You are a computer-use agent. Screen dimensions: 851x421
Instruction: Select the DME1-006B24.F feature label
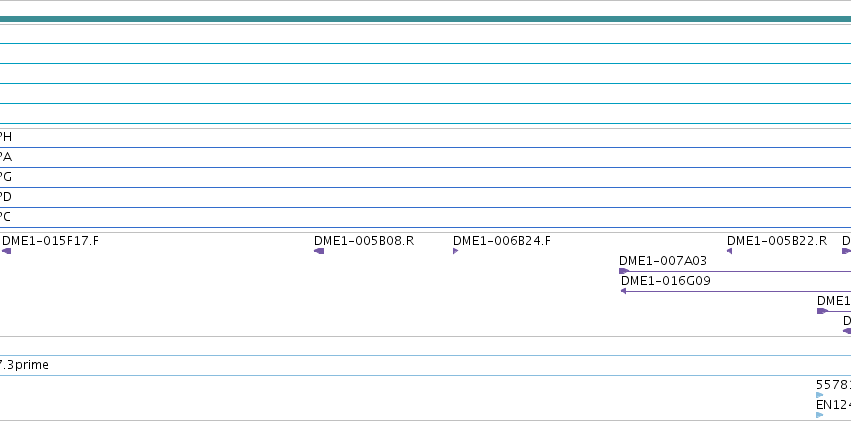pyautogui.click(x=501, y=240)
